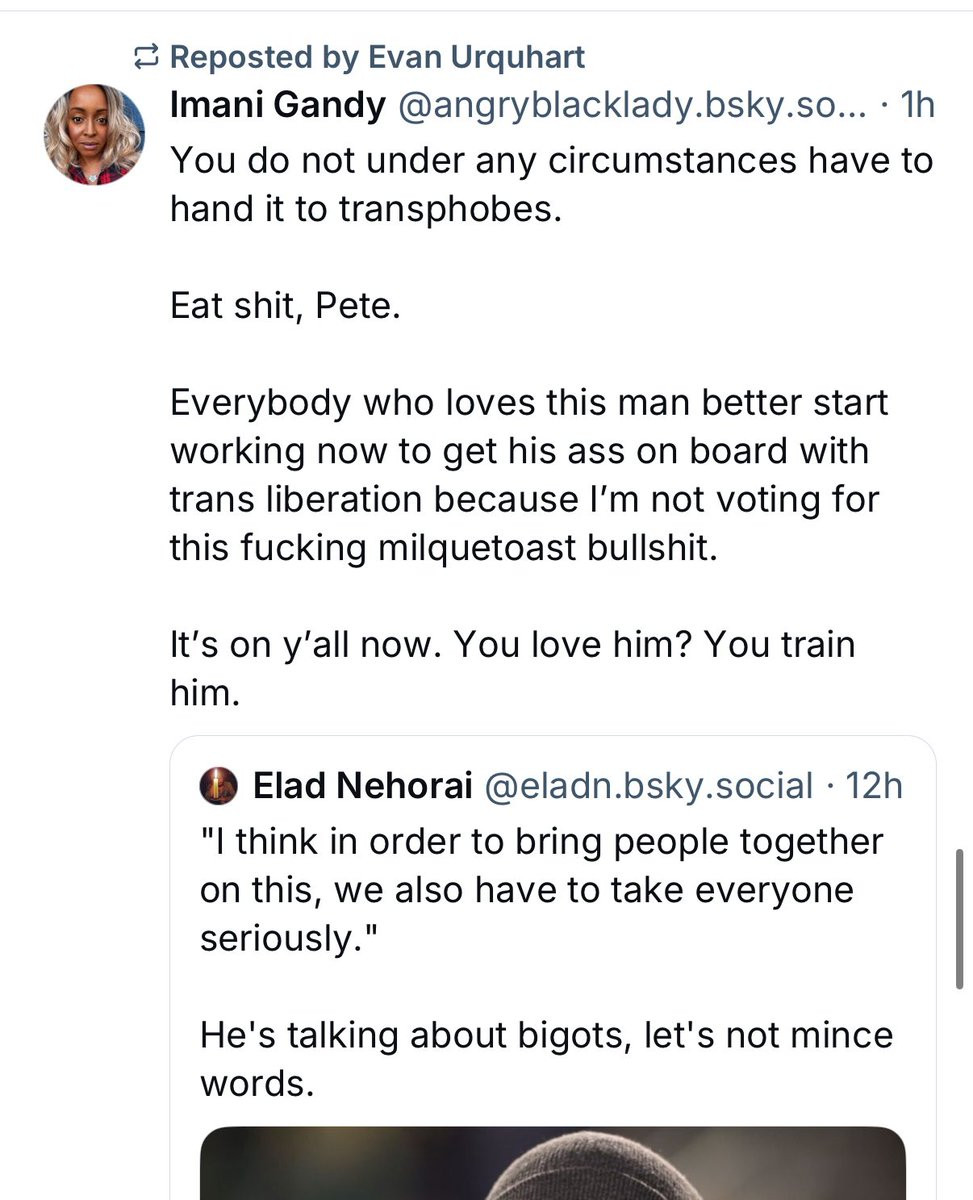Click the Imani Gandy display name
Screen dimensions: 973x1200
click(x=278, y=107)
